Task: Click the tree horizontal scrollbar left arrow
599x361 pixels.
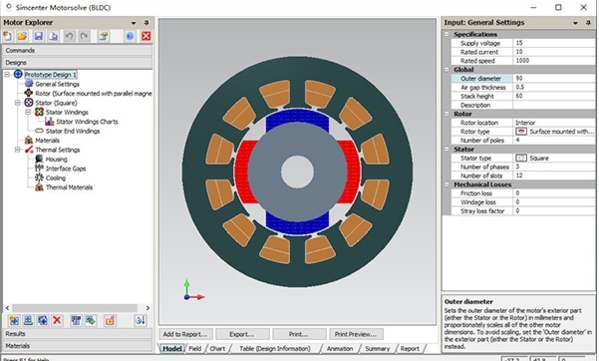Action: point(7,308)
